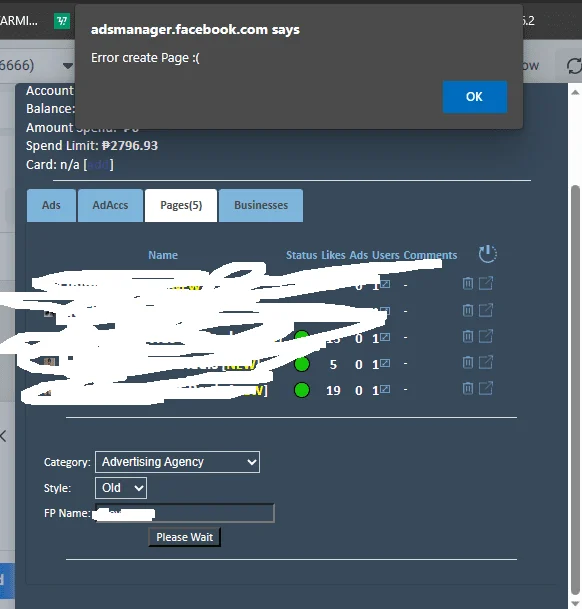The width and height of the screenshot is (582, 609).
Task: Click green status dot of 5-likes page
Action: [x=302, y=364]
